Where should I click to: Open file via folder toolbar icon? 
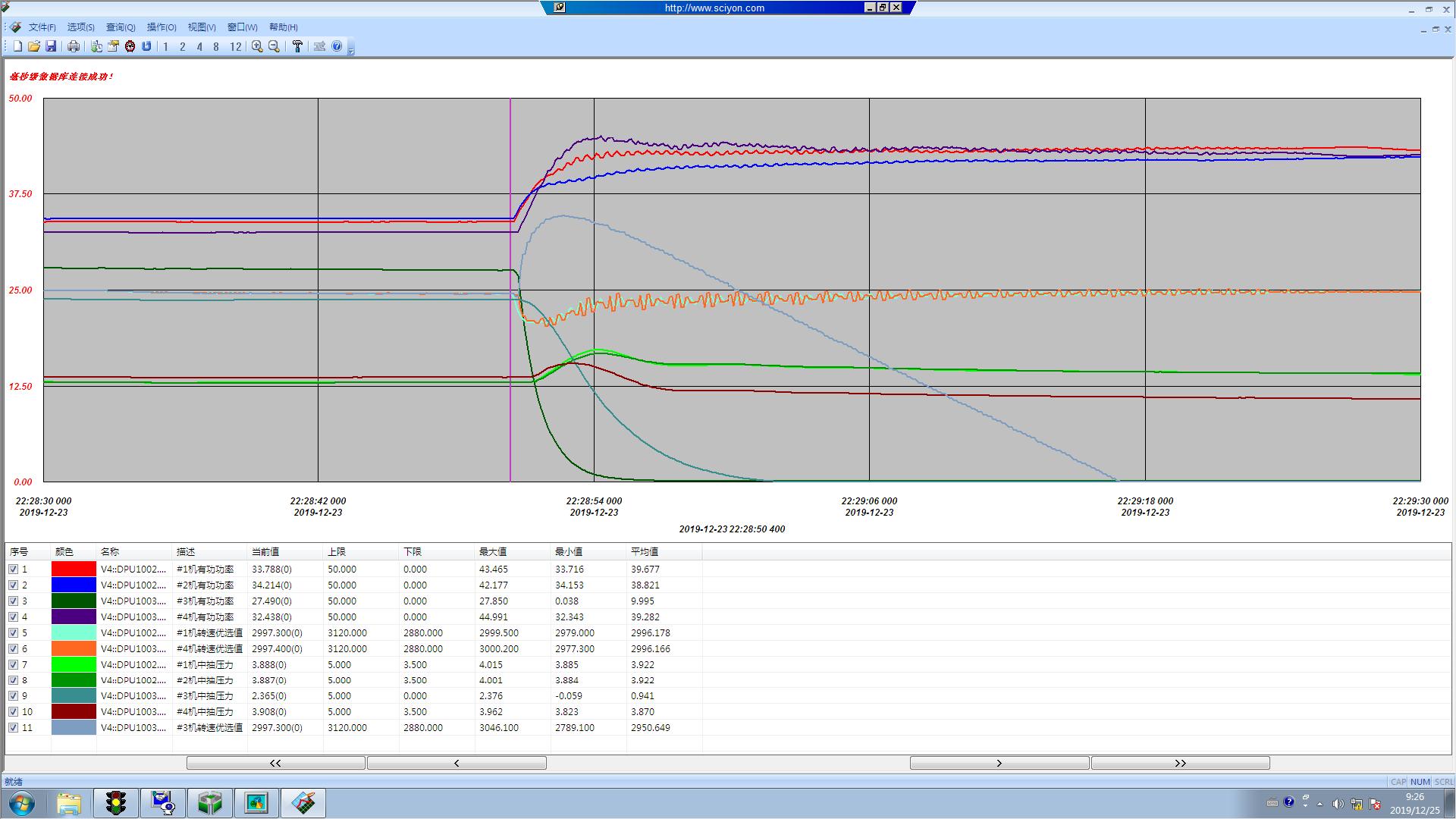[x=34, y=46]
